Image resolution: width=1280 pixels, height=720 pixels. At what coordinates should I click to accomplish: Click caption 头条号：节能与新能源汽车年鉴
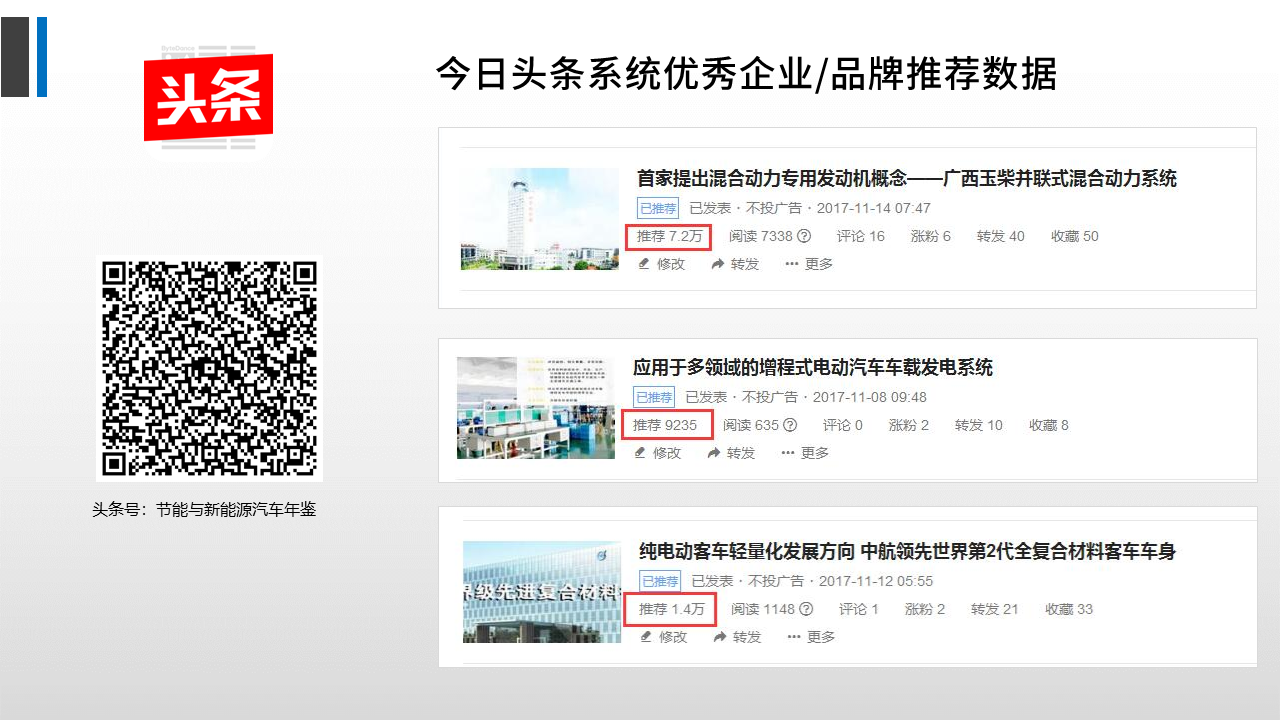[204, 509]
